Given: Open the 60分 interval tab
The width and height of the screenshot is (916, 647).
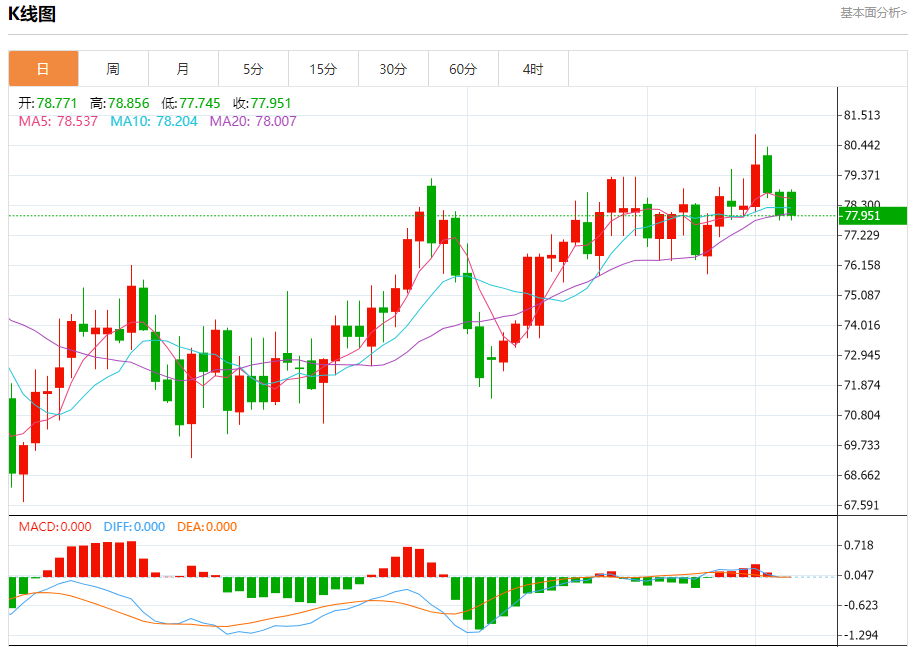Looking at the screenshot, I should click(463, 69).
